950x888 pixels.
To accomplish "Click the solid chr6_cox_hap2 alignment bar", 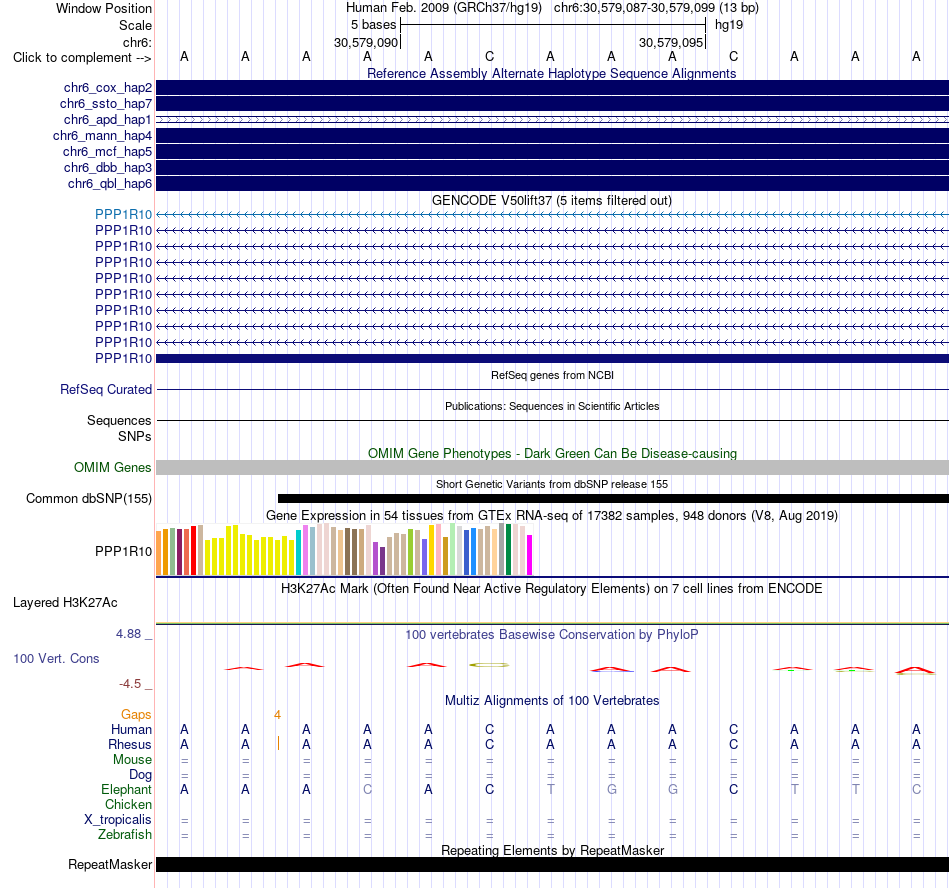I will [552, 87].
